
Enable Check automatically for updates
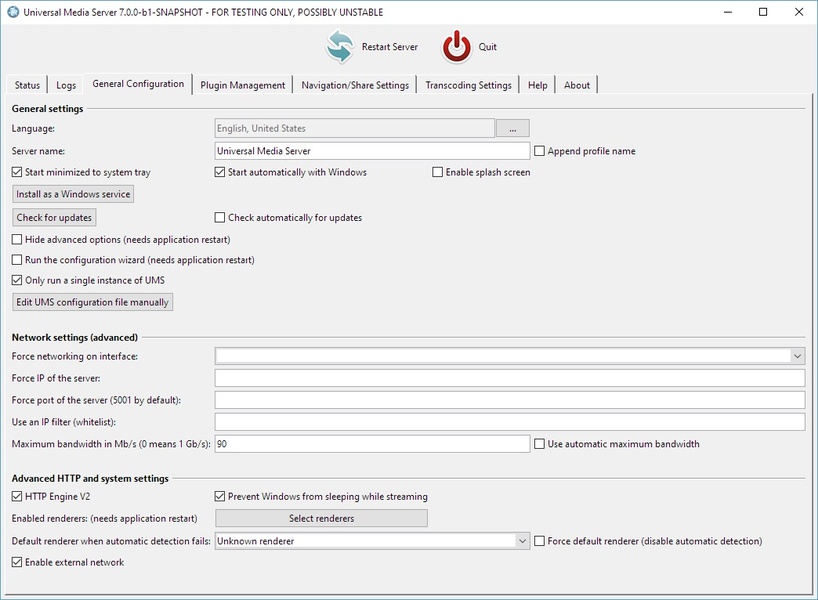(x=221, y=217)
